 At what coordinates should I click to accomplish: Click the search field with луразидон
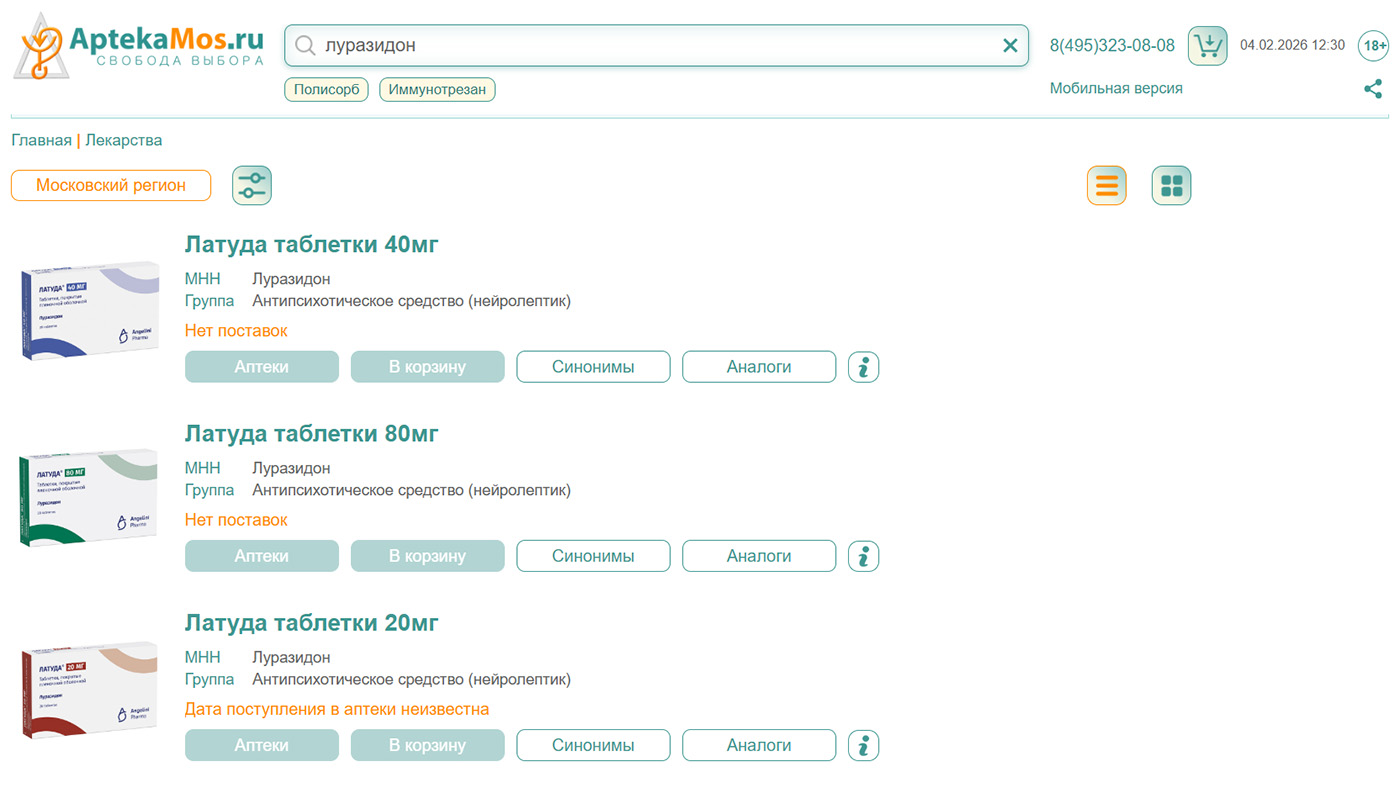[650, 46]
